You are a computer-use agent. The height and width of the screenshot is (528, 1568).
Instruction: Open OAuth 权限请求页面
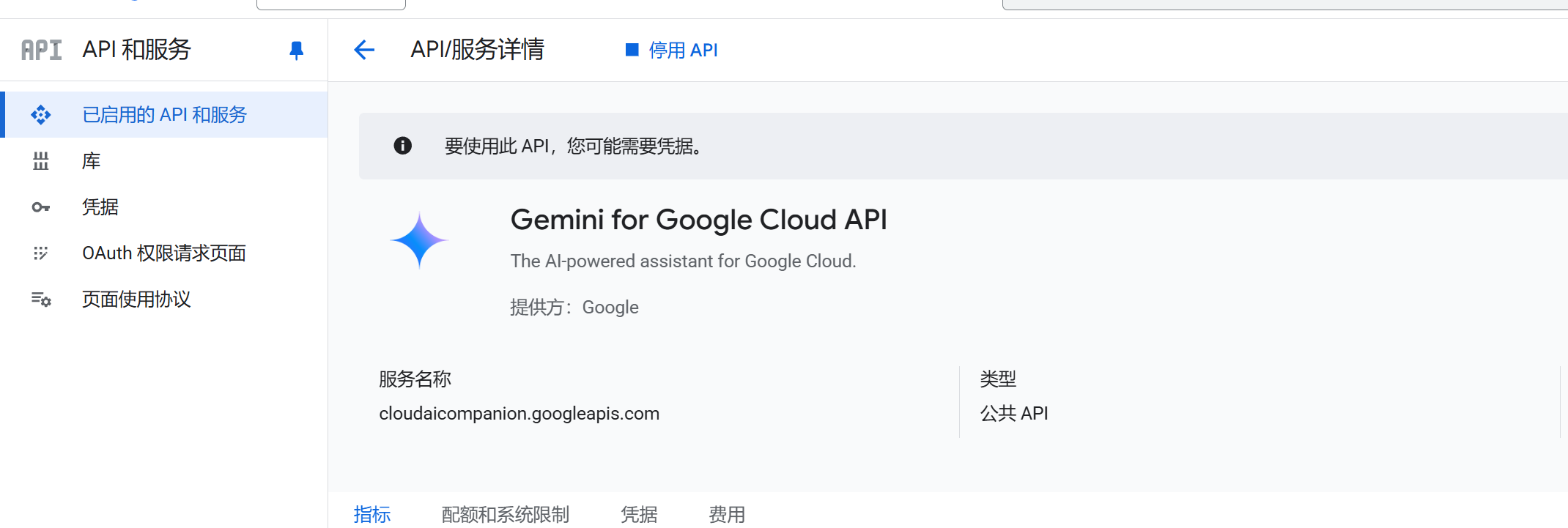[x=164, y=253]
